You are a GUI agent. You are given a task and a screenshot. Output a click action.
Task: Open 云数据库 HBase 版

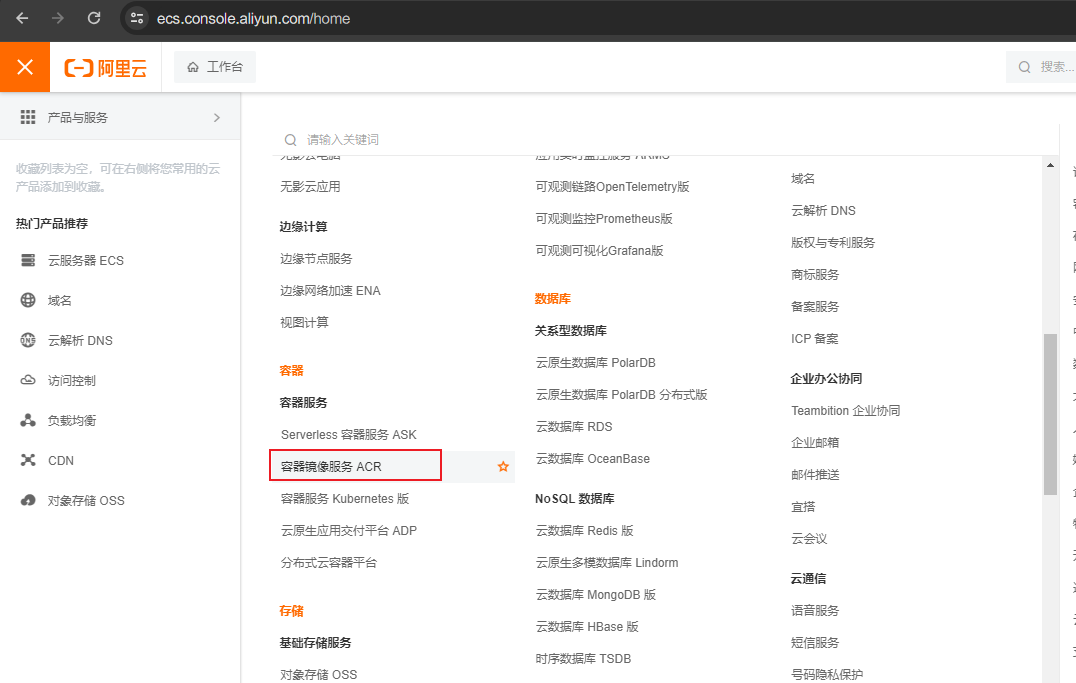pyautogui.click(x=587, y=627)
